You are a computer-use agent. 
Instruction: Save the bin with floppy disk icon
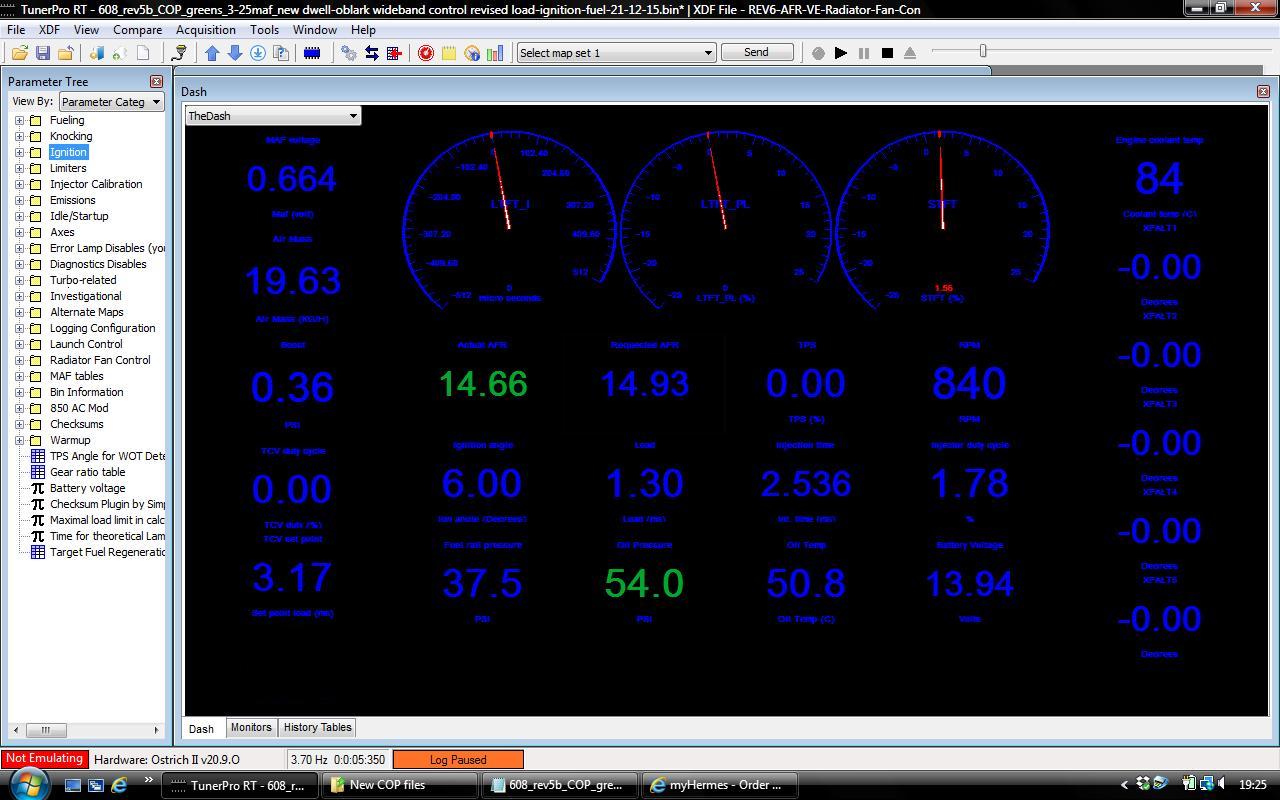click(x=42, y=53)
